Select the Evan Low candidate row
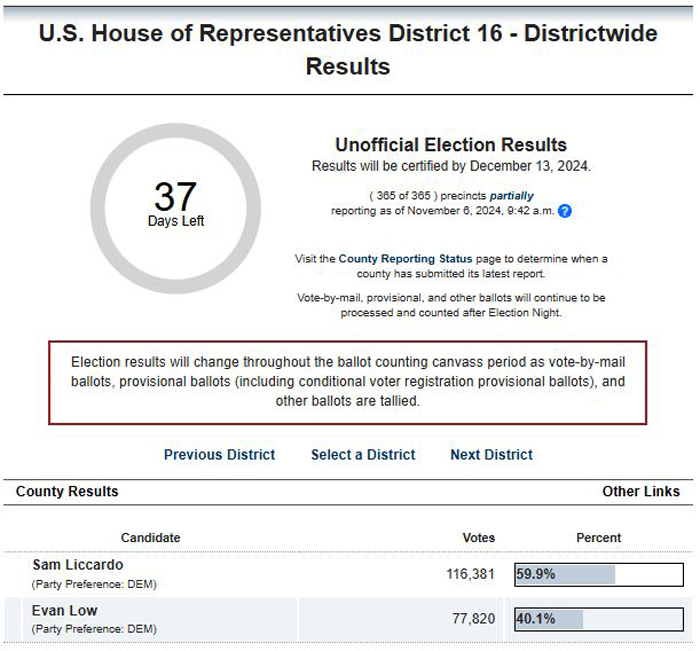The height and width of the screenshot is (651, 700). (x=348, y=619)
